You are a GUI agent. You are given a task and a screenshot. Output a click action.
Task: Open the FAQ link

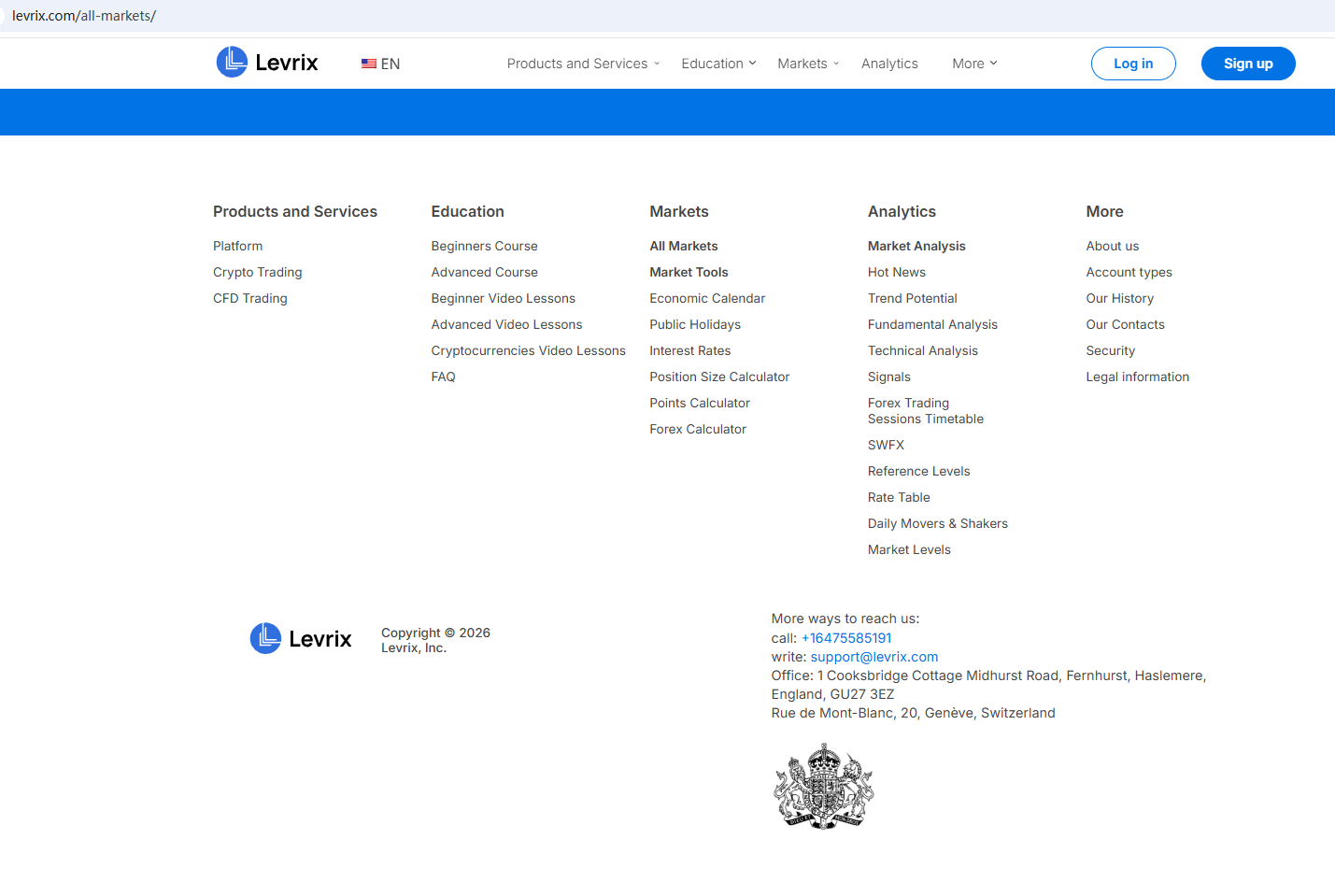(444, 377)
